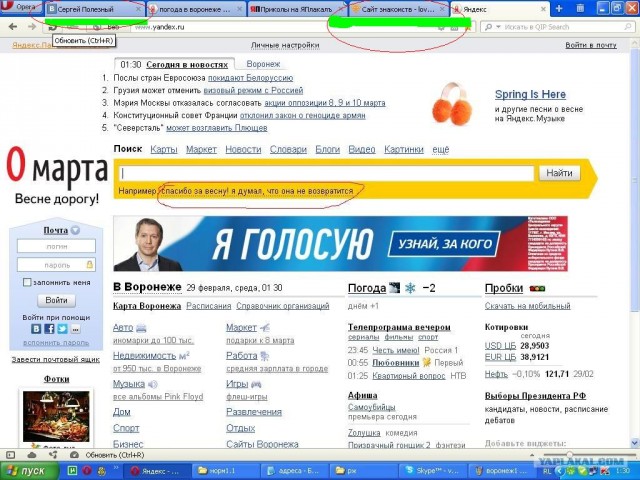Open the Погода weather link
The height and width of the screenshot is (480, 640).
click(367, 288)
